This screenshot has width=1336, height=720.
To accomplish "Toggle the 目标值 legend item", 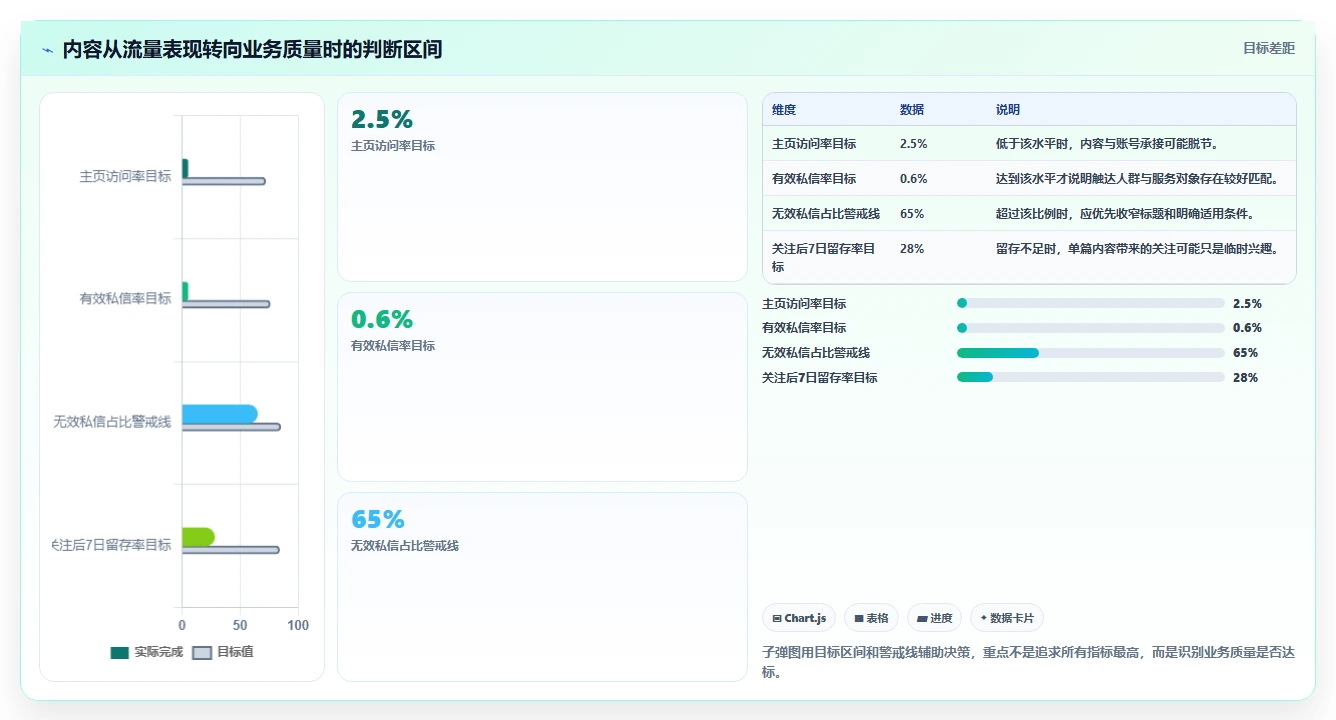I will 223,652.
